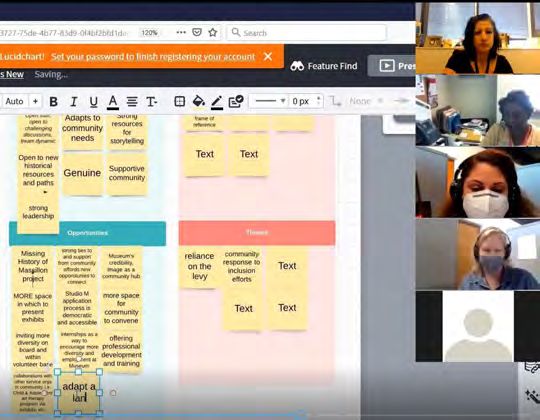The width and height of the screenshot is (540, 420).
Task: Select the Auto font size field
Action: [14, 101]
